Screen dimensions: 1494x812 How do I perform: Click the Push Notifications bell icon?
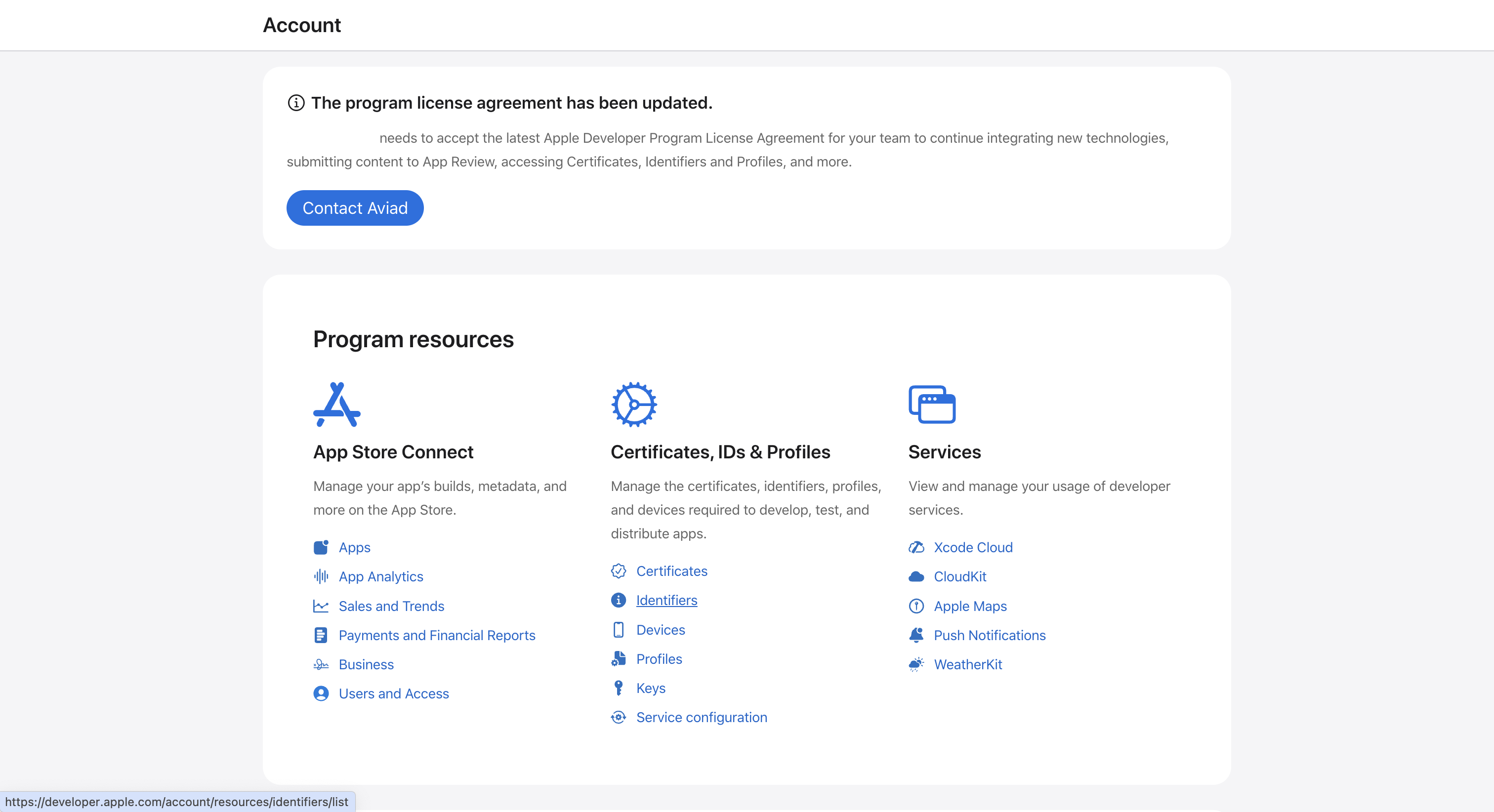[x=916, y=635]
